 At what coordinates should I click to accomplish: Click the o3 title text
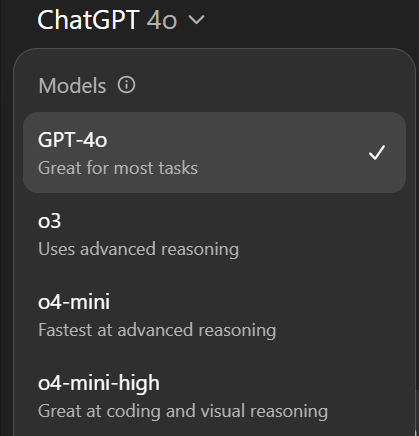(49, 221)
